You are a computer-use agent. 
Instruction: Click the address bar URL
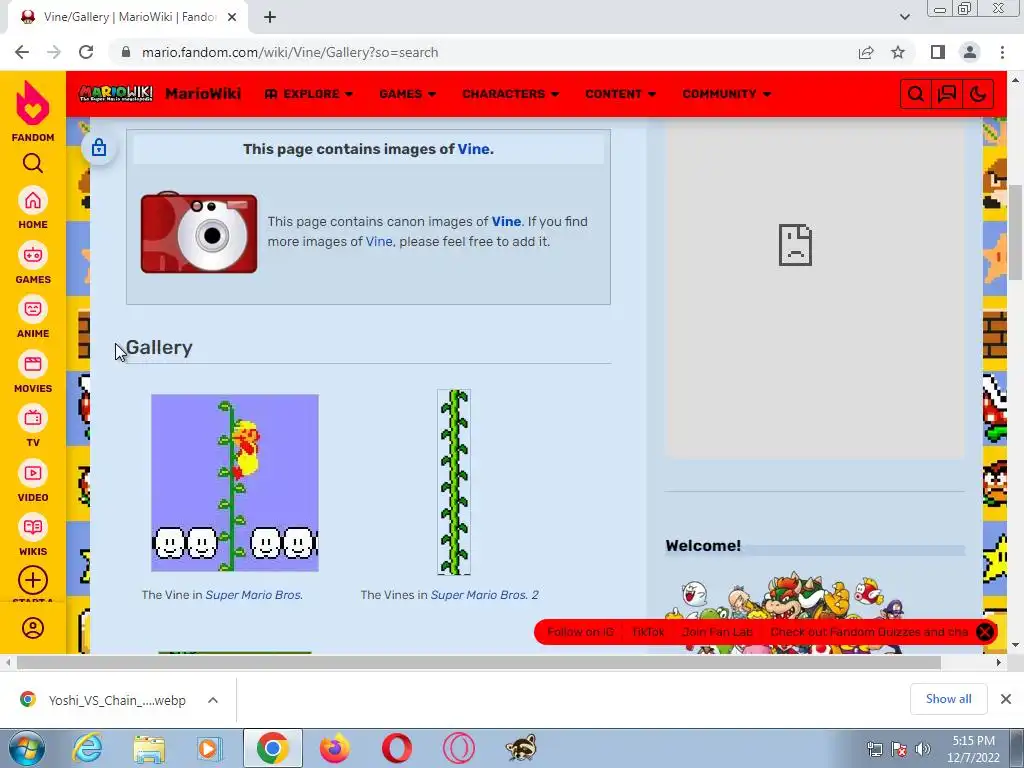290,52
